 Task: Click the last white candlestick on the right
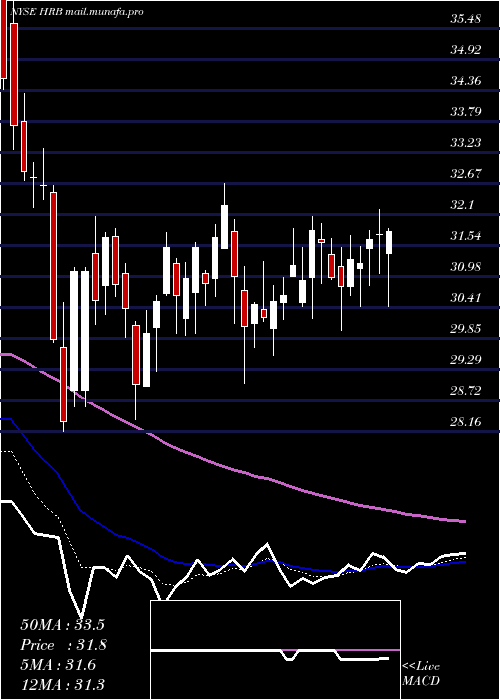[x=389, y=242]
